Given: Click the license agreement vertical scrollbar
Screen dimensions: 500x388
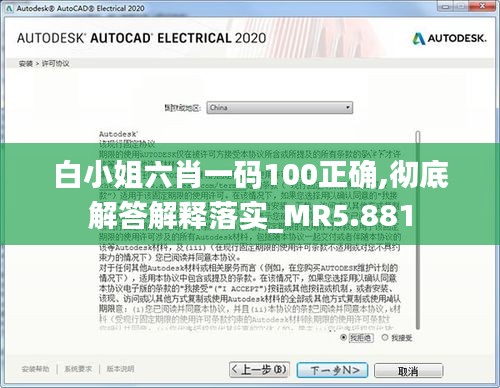Looking at the screenshot, I should pyautogui.click(x=418, y=230).
